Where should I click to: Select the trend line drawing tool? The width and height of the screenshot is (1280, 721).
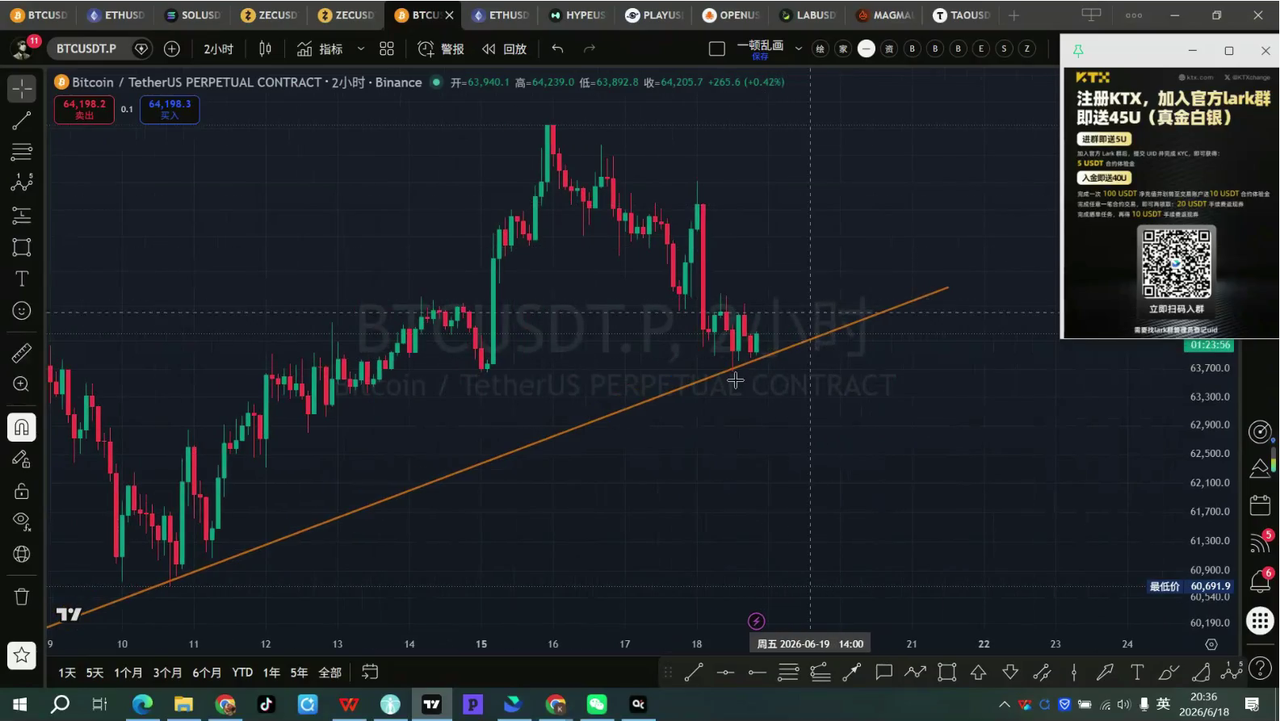[21, 120]
